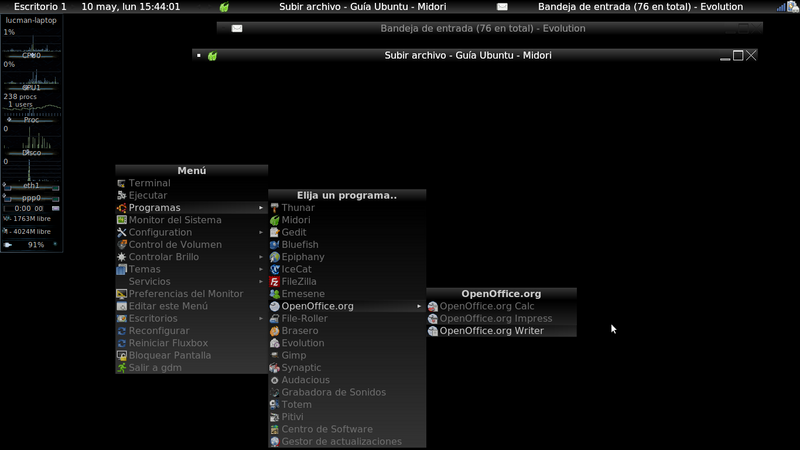Toggle sticky button on Midori window titlebar
800x450 pixels.
[x=200, y=55]
